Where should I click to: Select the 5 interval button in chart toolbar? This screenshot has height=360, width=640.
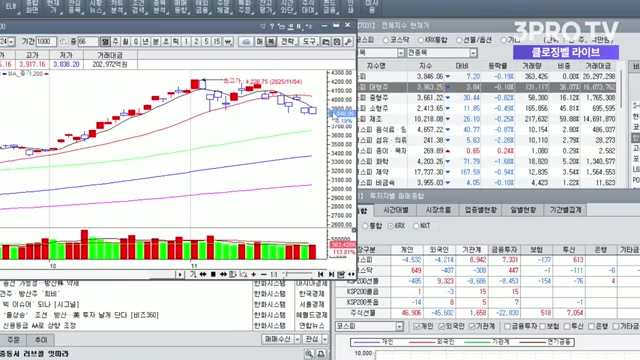[x=207, y=42]
